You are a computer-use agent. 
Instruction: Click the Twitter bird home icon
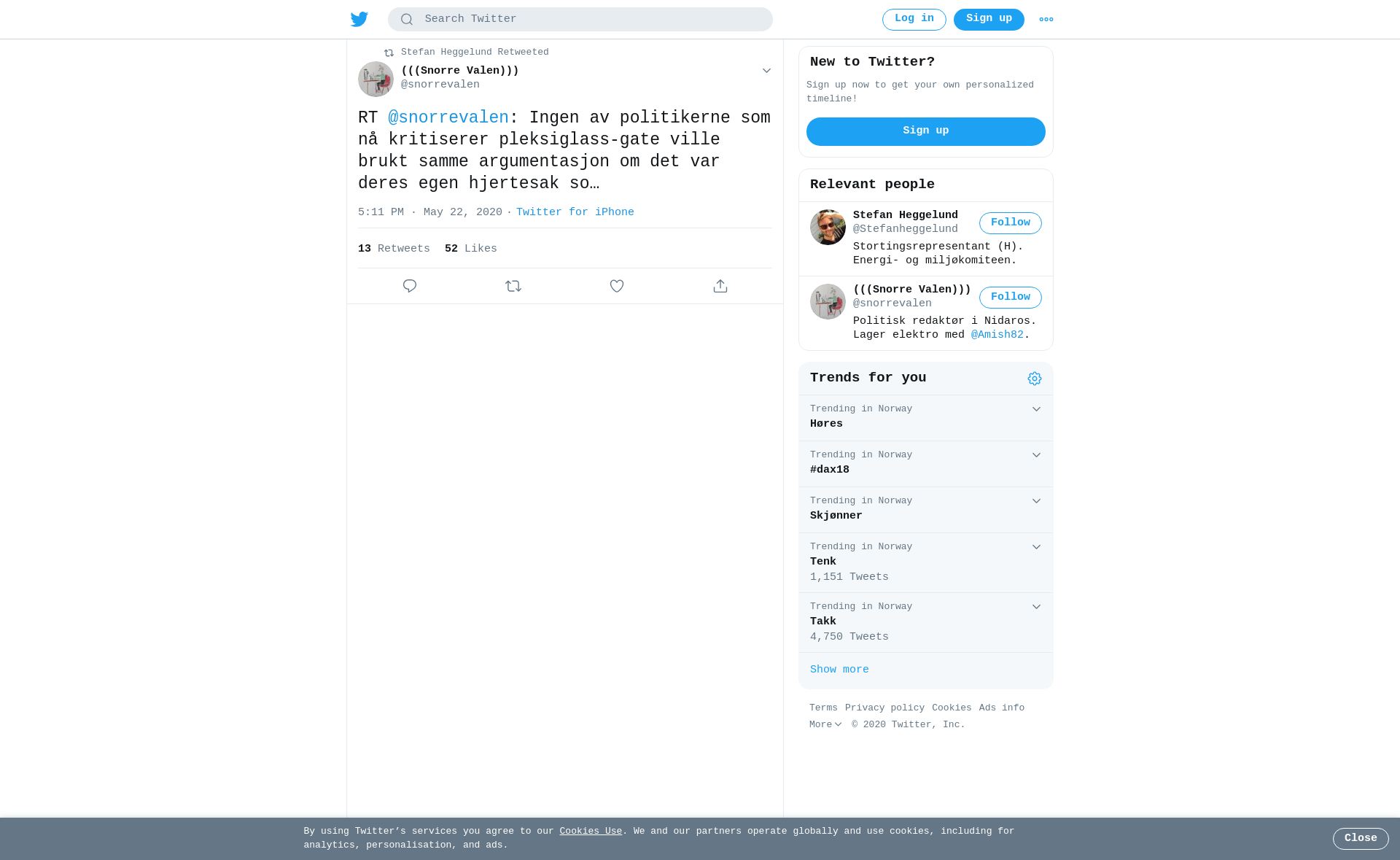359,20
